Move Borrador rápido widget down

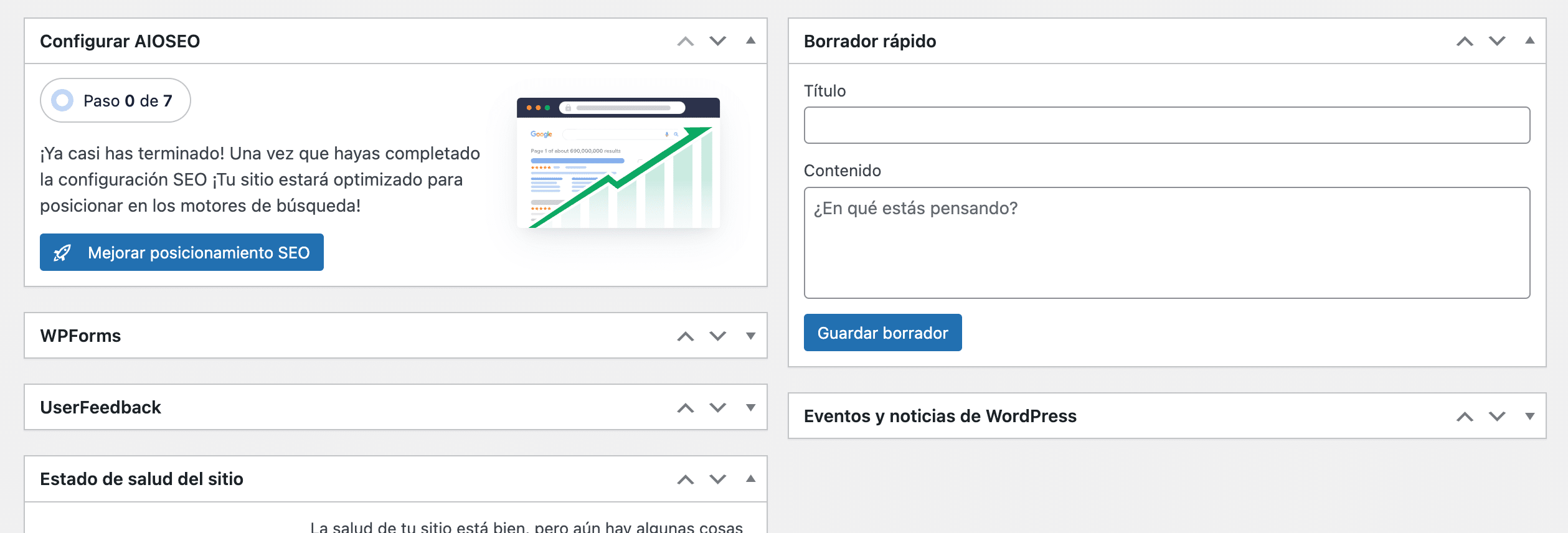1497,41
